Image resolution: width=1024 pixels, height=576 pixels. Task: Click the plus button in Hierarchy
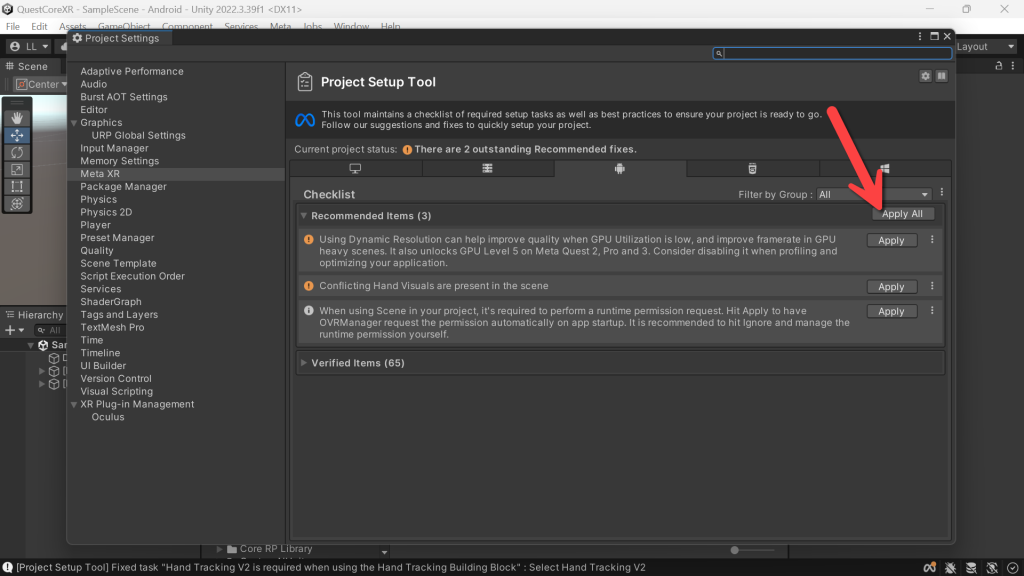pyautogui.click(x=10, y=330)
